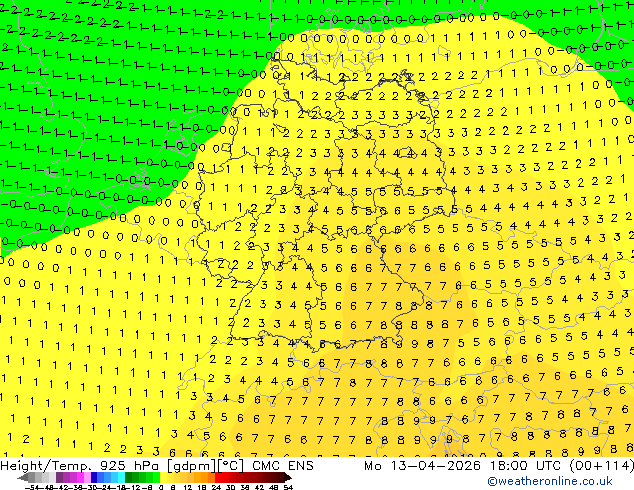This screenshot has width=634, height=490.
Task: Click the bright magenta legend swatch
Action: click(x=80, y=477)
